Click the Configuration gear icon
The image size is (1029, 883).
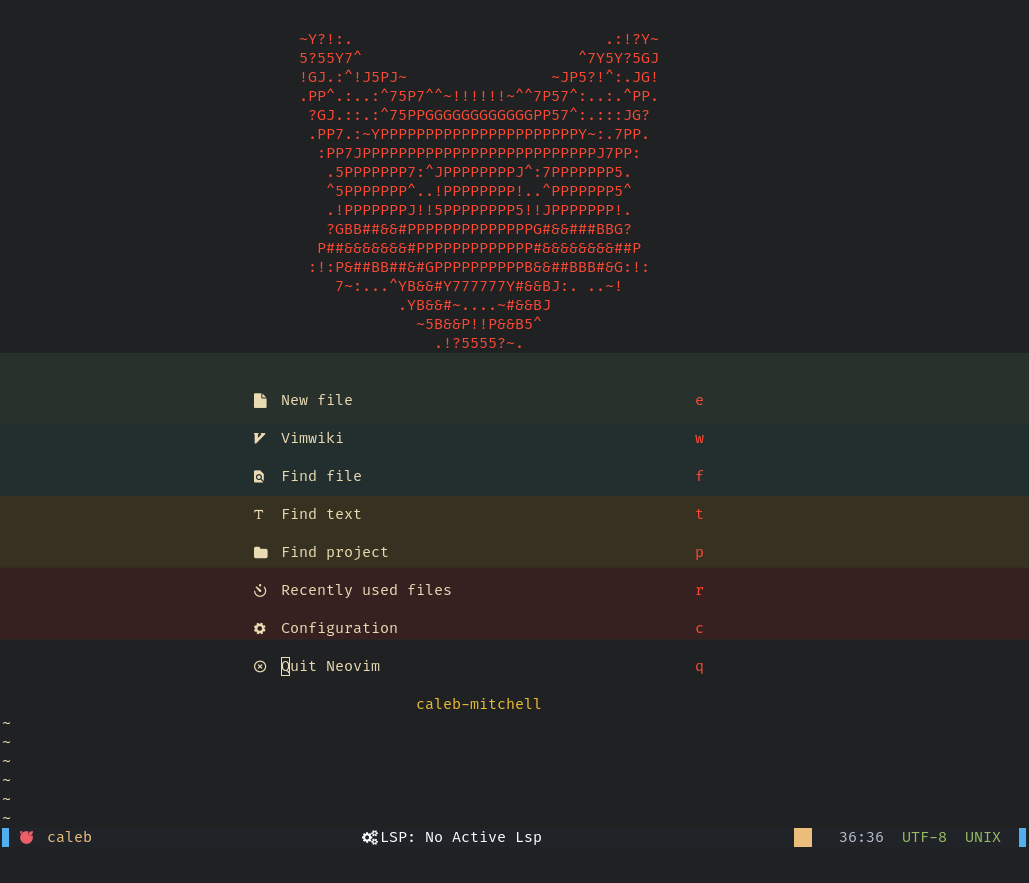click(x=260, y=628)
